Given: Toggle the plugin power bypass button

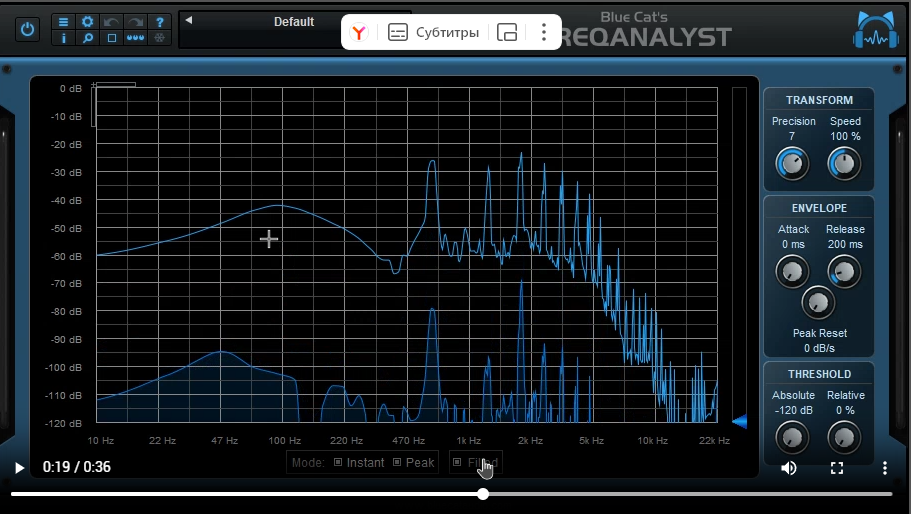Looking at the screenshot, I should (x=27, y=30).
